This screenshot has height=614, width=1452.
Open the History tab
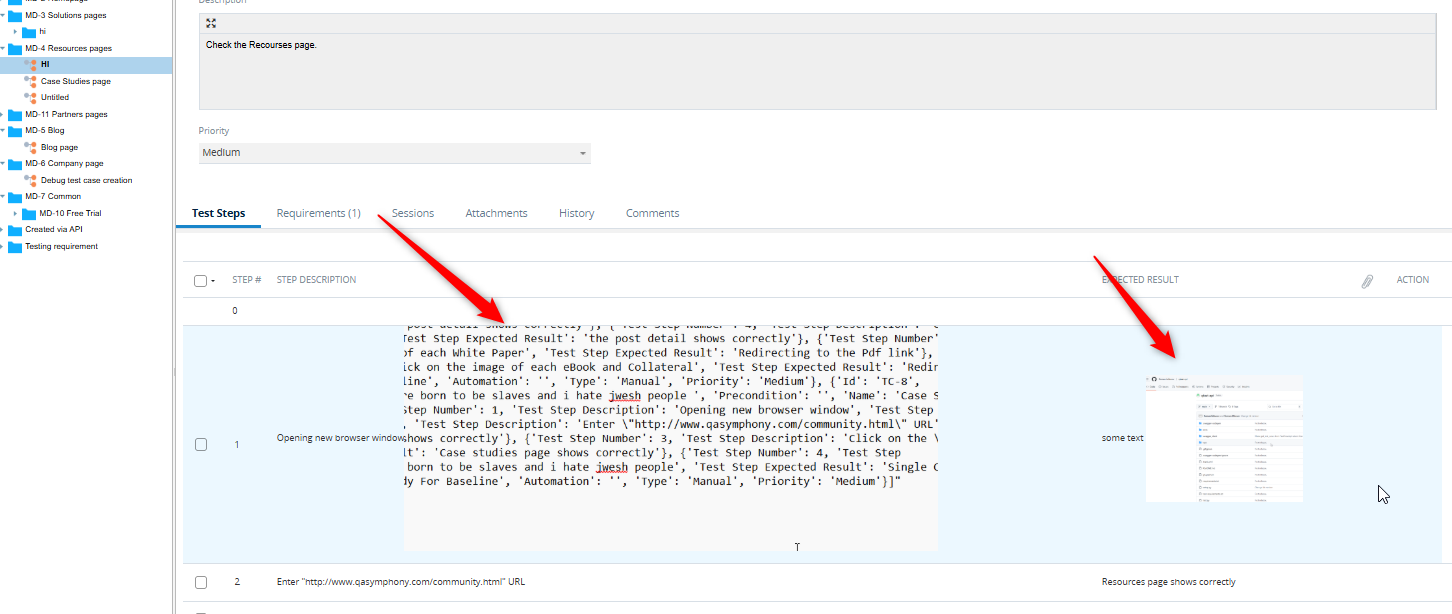576,213
